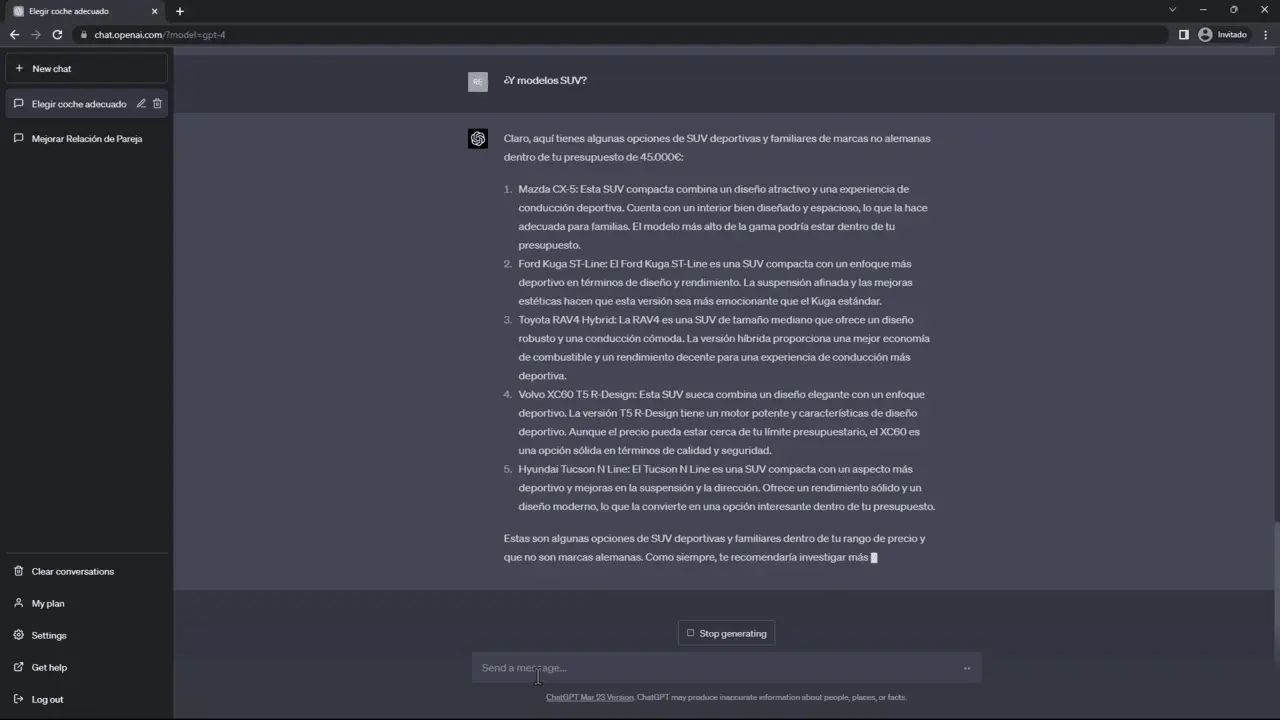Click the RE user avatar beside the question
Screen dimensions: 1280x720
pos(478,81)
